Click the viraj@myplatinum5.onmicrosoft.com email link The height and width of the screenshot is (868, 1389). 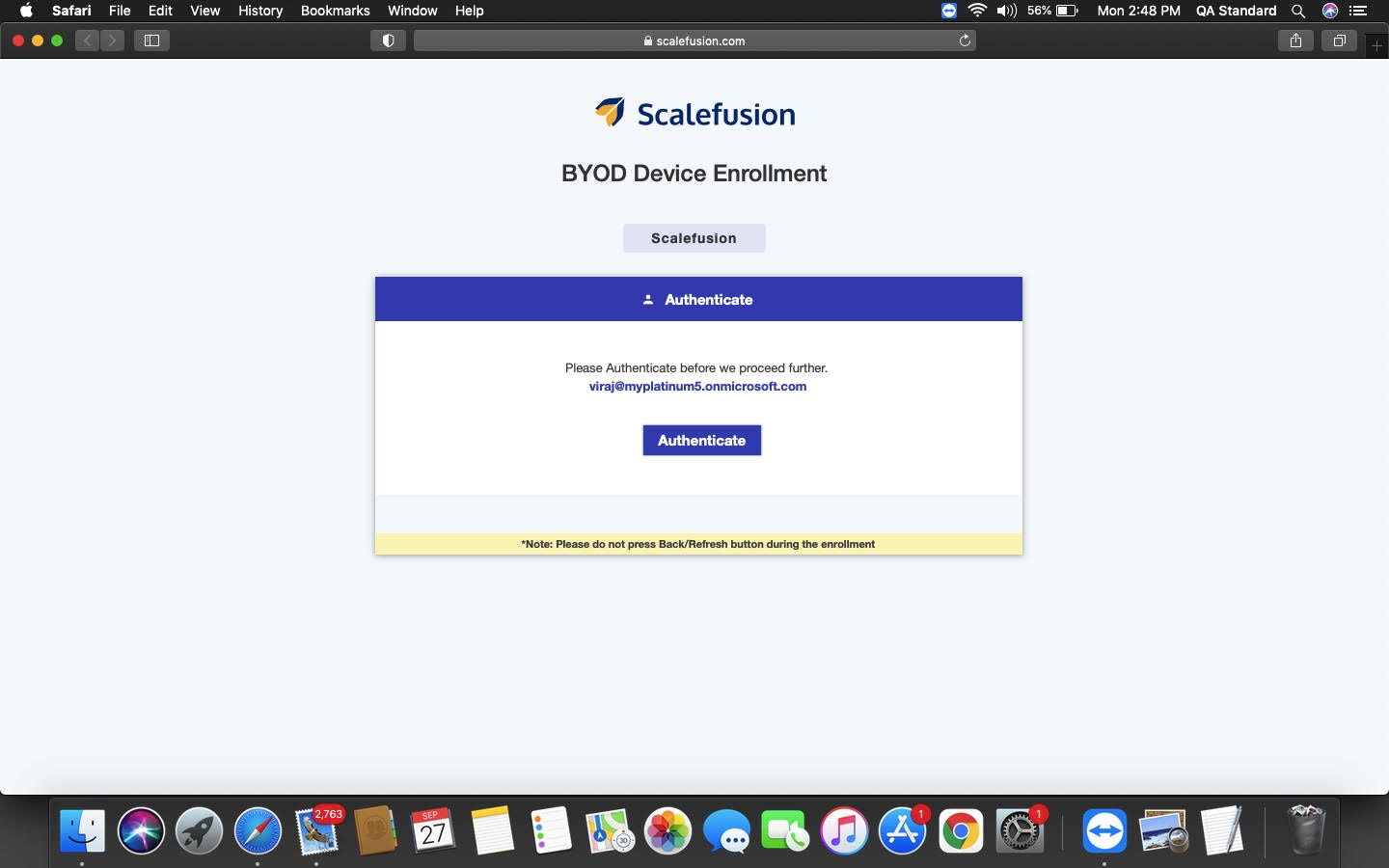pos(697,386)
